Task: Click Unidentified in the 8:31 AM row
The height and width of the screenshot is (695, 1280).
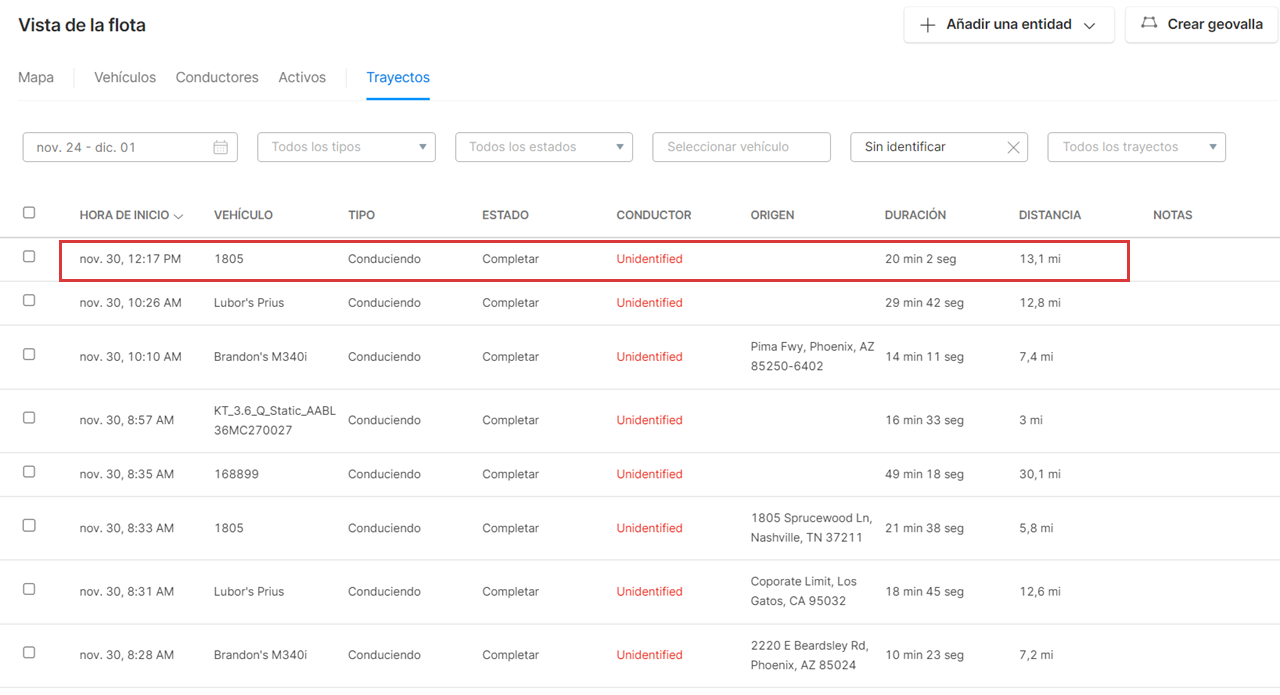Action: pyautogui.click(x=649, y=592)
